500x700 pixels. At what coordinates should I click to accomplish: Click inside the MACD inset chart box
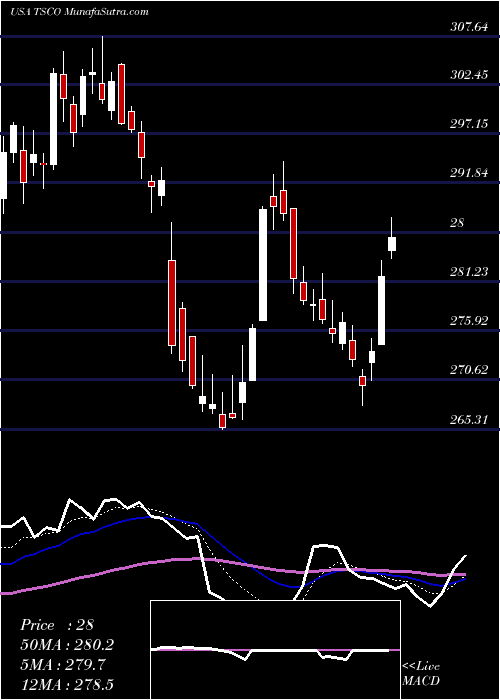point(275,650)
